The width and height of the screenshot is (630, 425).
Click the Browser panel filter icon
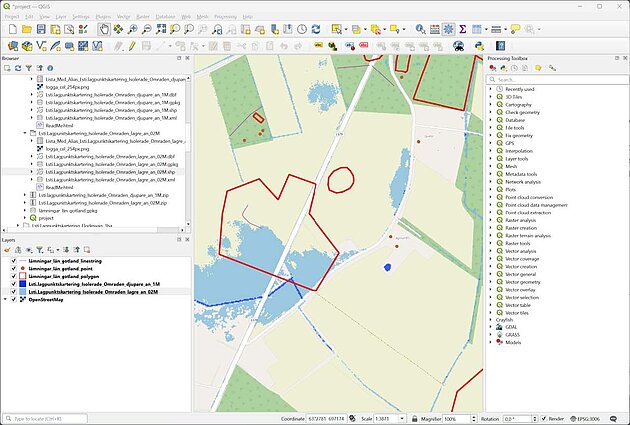pyautogui.click(x=29, y=68)
